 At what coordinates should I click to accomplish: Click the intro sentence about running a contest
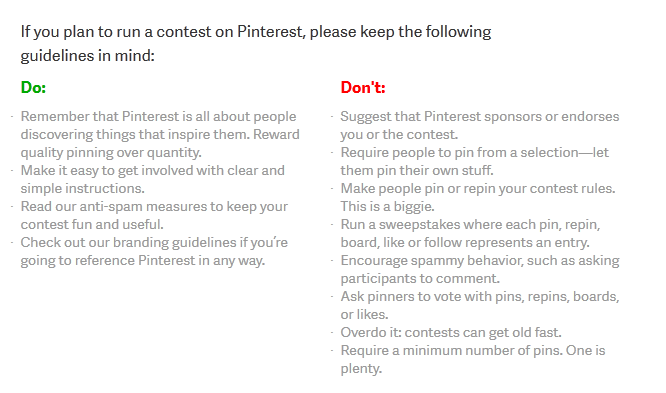pyautogui.click(x=256, y=43)
